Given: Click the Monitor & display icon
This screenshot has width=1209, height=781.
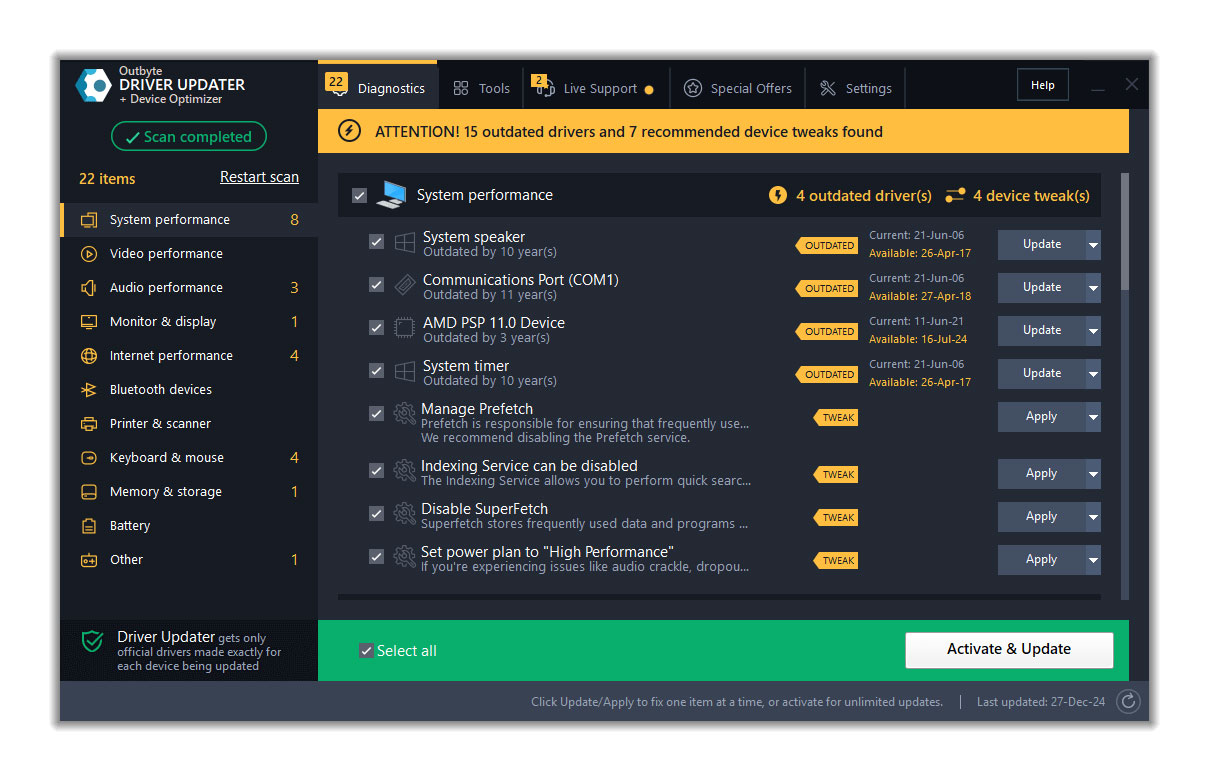Looking at the screenshot, I should 89,322.
